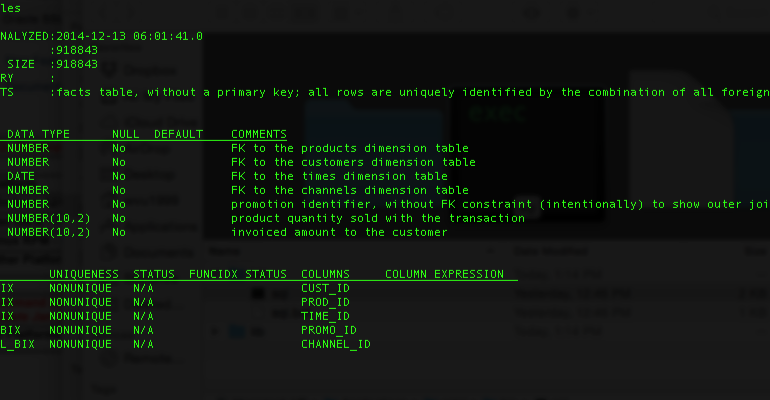
Task: Click the UNIQUENESS column header
Action: [x=83, y=274]
